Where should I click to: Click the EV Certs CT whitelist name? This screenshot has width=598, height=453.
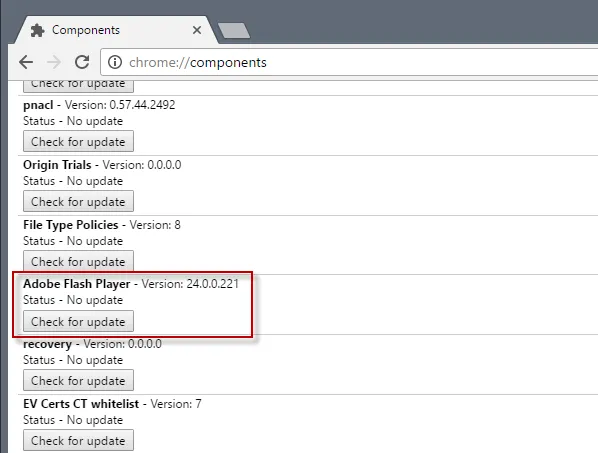(81, 404)
